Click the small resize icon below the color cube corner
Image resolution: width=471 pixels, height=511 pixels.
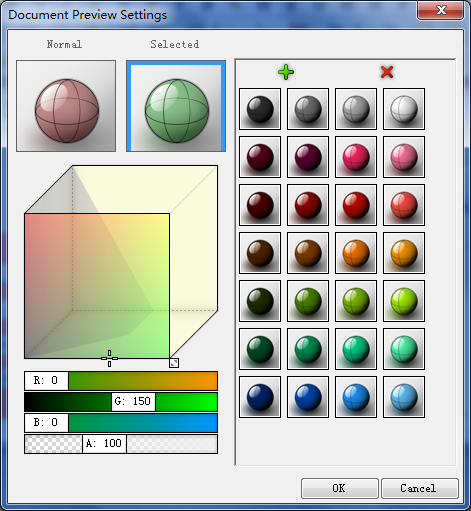(174, 363)
